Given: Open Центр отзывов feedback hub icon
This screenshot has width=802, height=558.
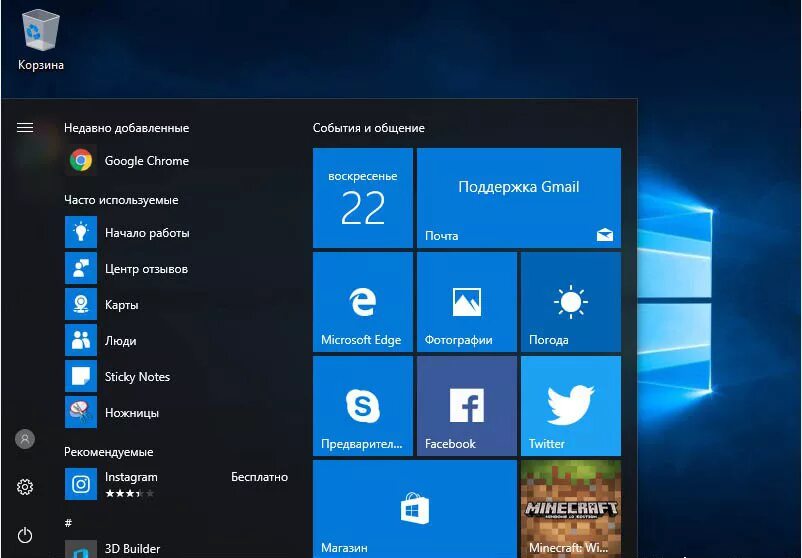Looking at the screenshot, I should [81, 268].
